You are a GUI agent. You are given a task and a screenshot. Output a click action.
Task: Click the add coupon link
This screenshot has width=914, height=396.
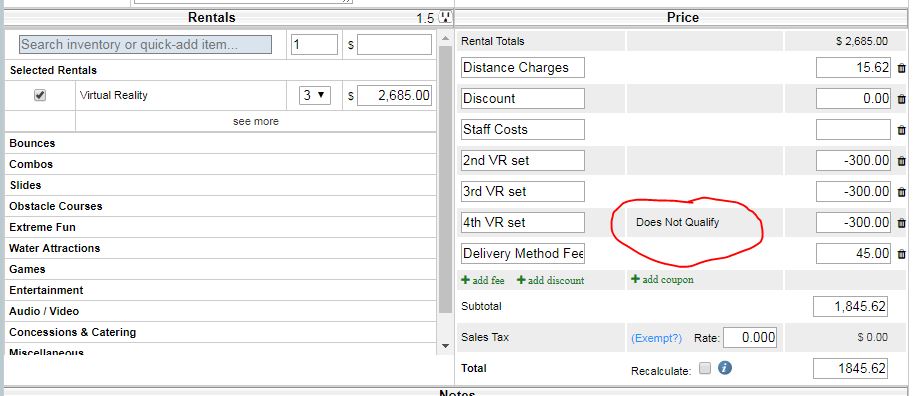[662, 279]
